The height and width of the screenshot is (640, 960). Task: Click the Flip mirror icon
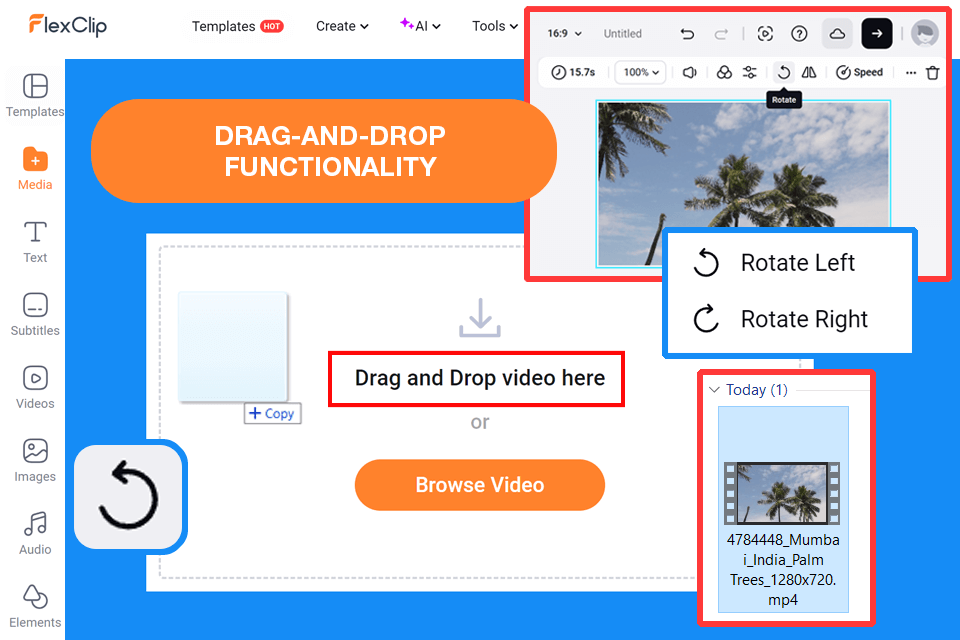[809, 72]
